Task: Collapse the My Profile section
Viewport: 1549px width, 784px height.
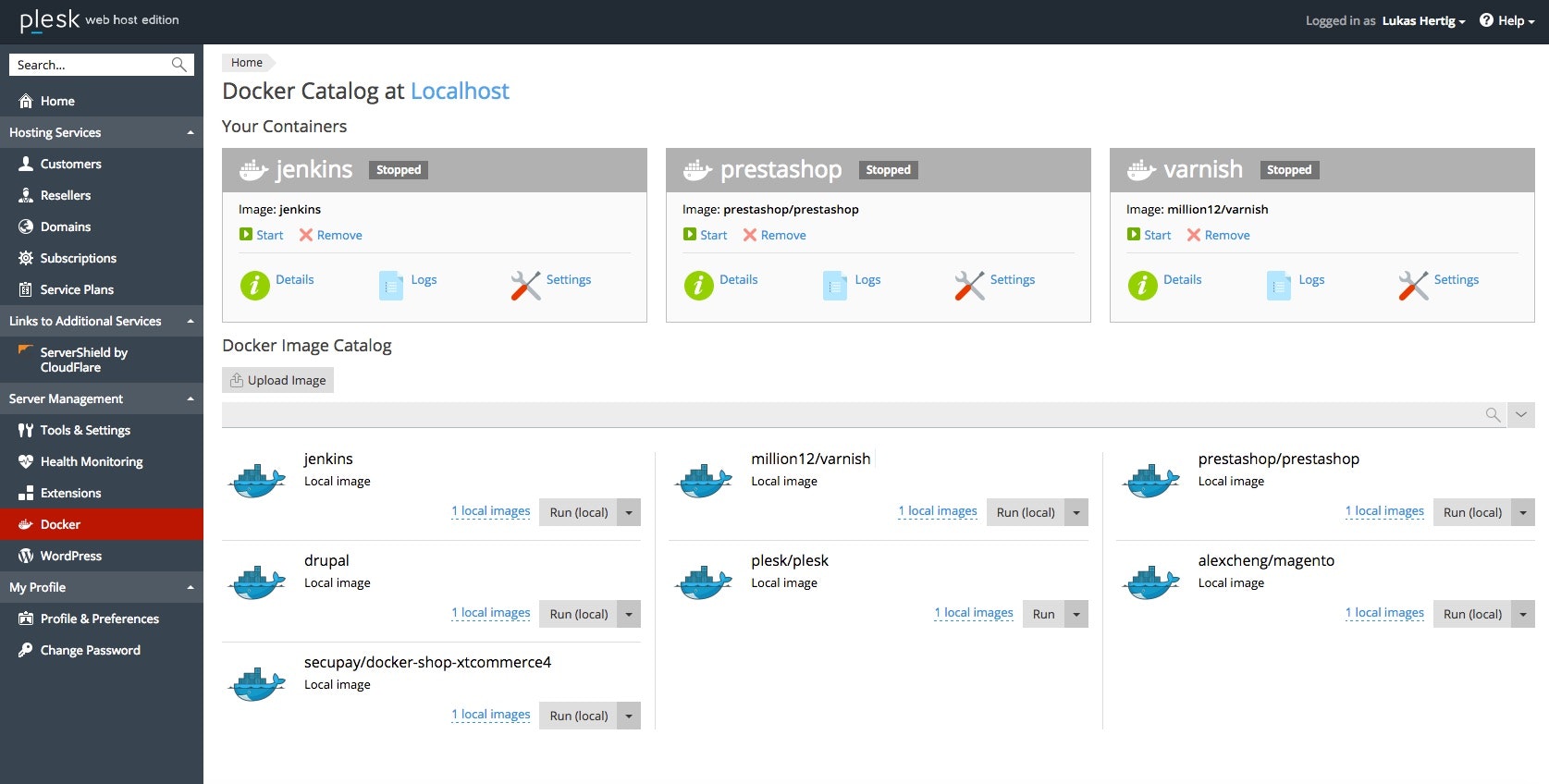Action: tap(102, 587)
